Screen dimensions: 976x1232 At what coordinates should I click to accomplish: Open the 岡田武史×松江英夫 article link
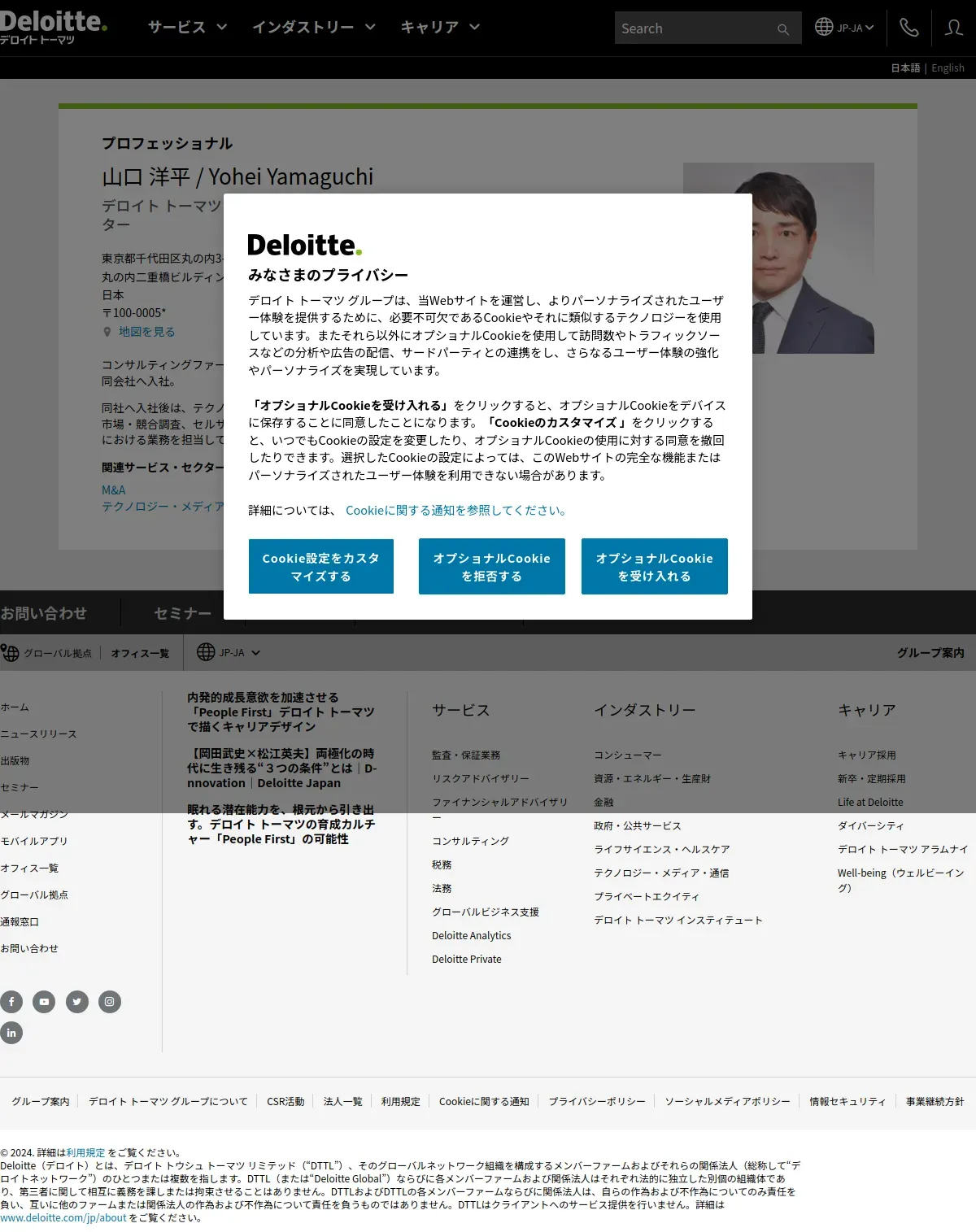coord(282,768)
